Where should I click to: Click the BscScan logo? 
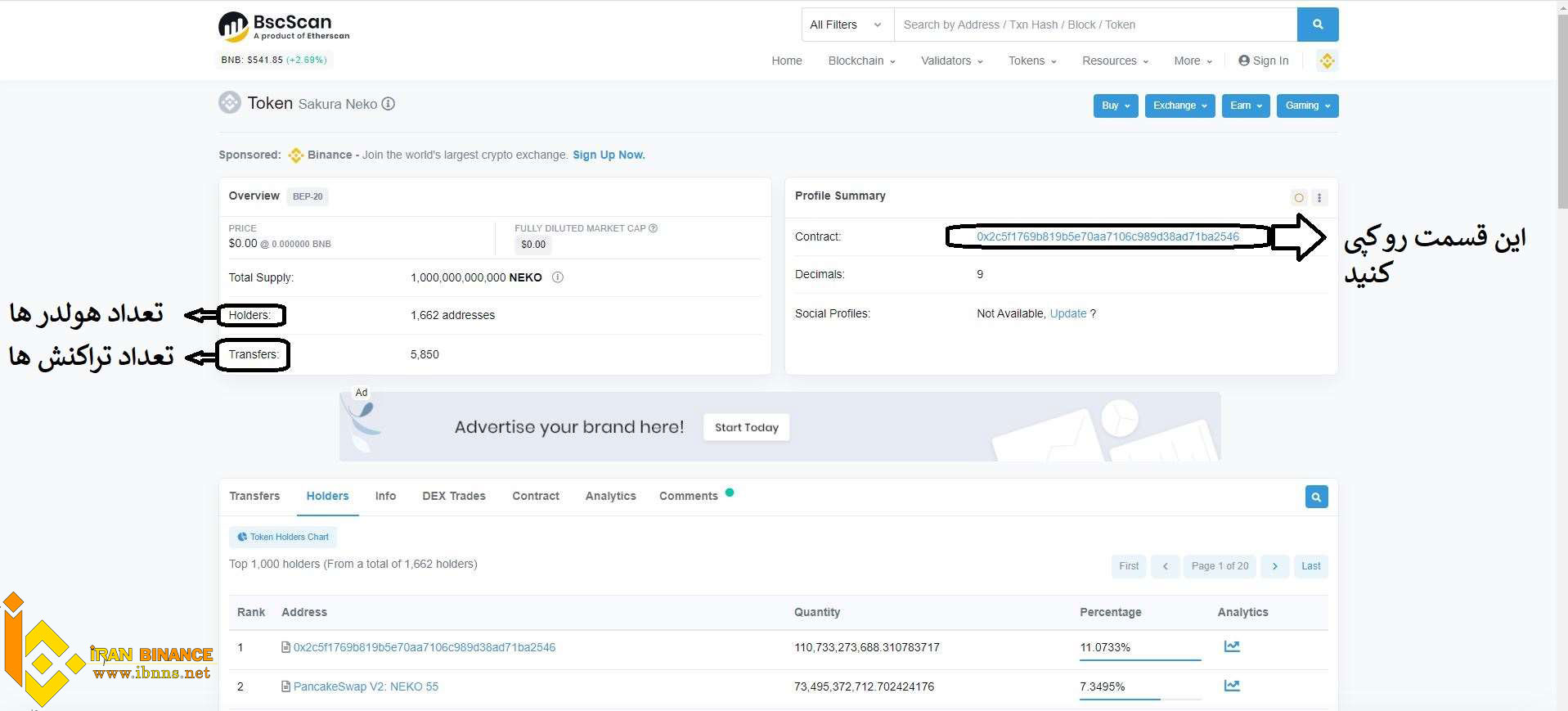coord(284,26)
